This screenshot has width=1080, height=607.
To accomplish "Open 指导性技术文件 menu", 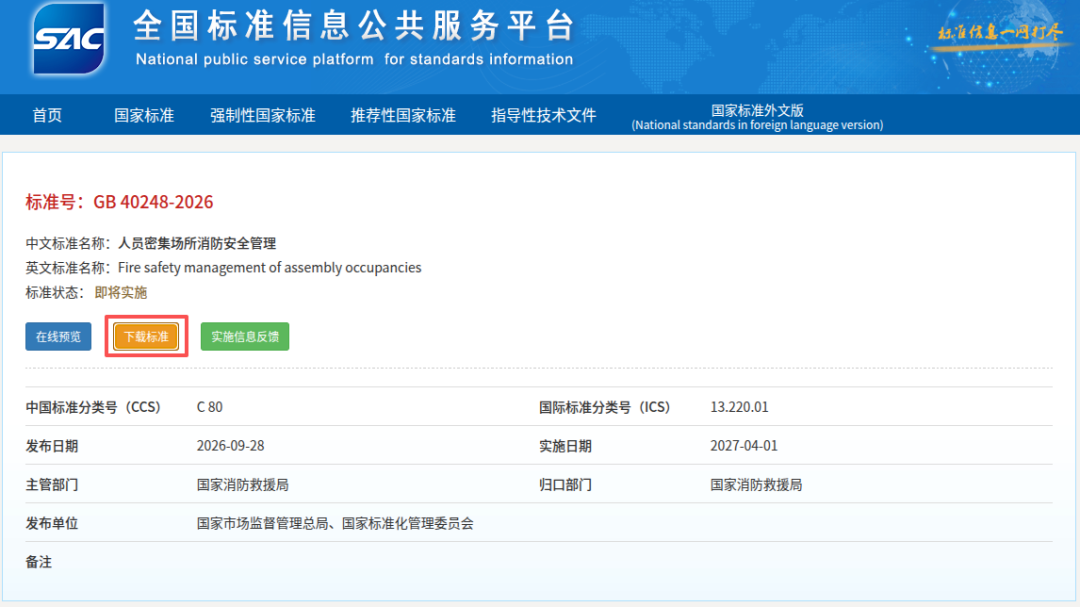I will (543, 115).
